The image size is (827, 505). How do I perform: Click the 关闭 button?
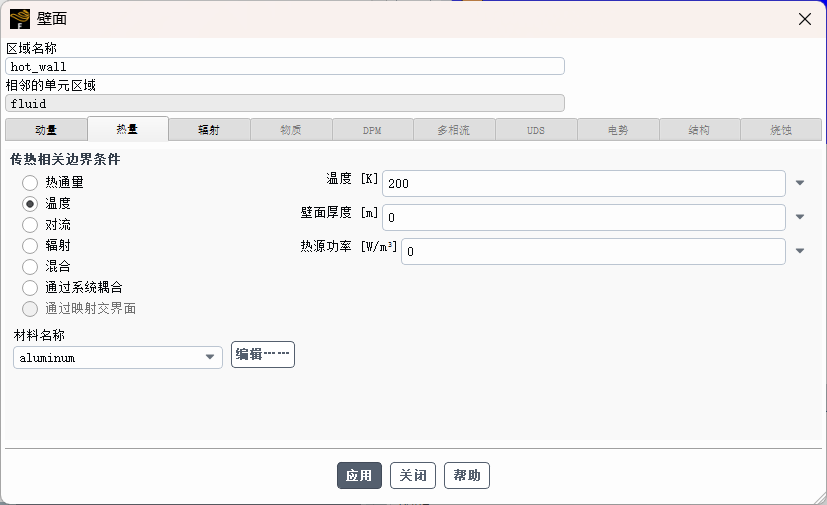pos(413,476)
